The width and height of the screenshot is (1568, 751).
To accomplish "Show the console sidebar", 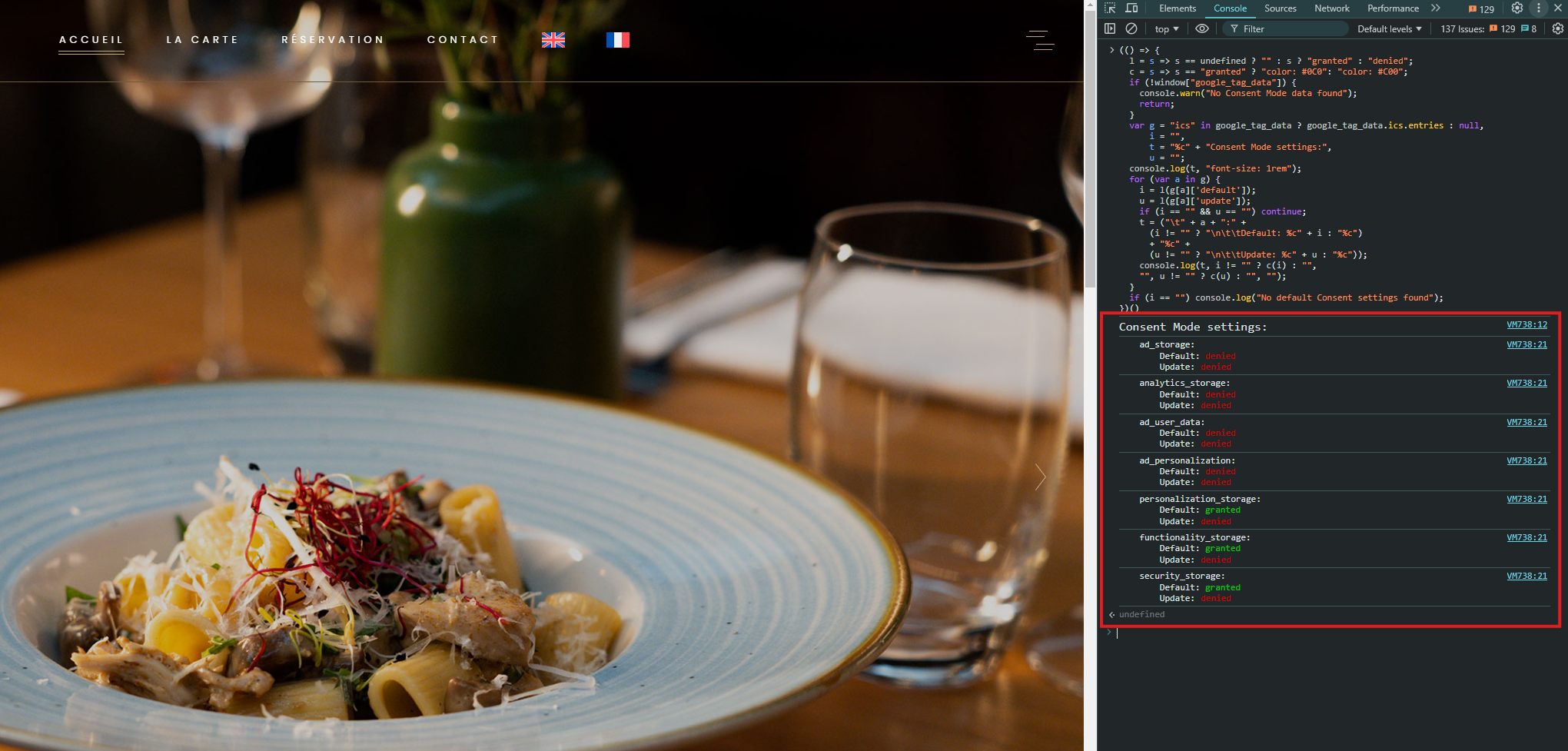I will pos(1110,28).
